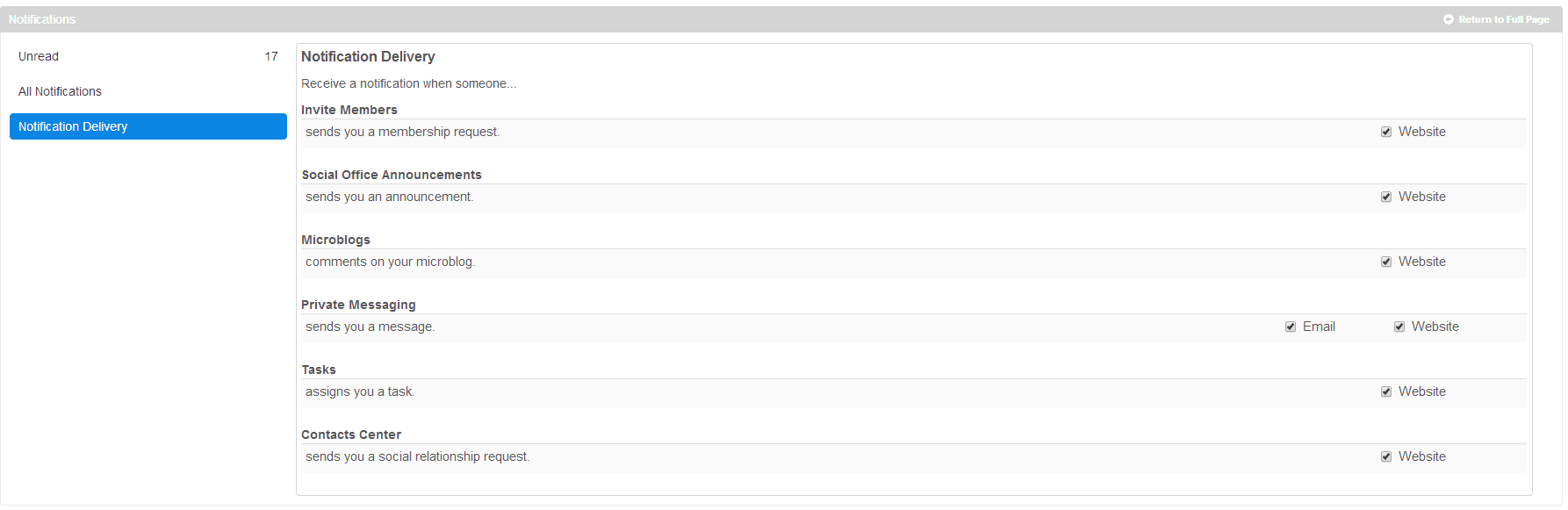Click the unread count badge showing 17
Image resolution: width=1568 pixels, height=510 pixels.
click(x=271, y=56)
